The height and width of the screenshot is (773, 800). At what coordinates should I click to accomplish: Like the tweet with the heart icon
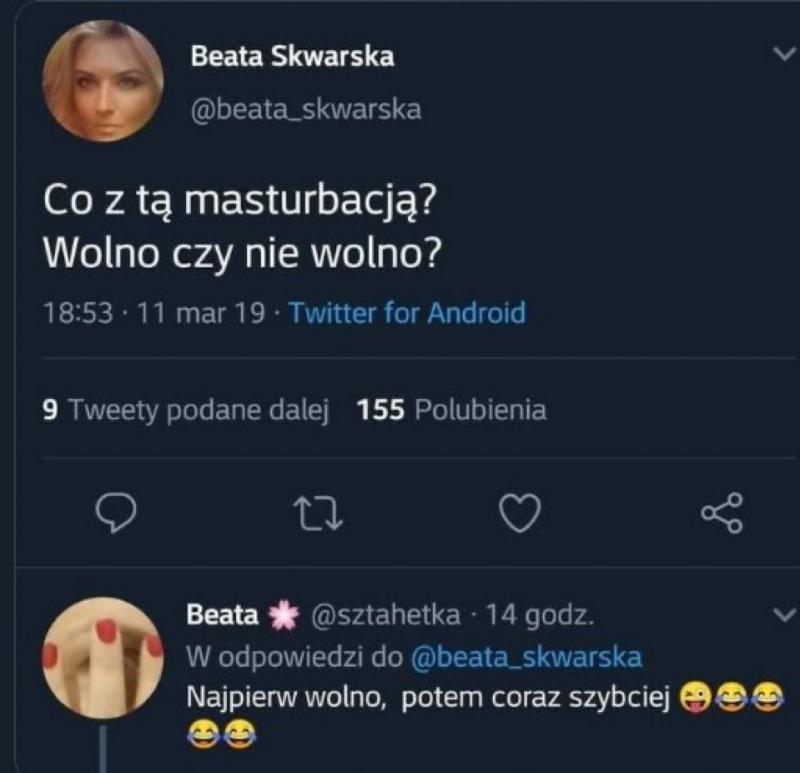coord(519,513)
